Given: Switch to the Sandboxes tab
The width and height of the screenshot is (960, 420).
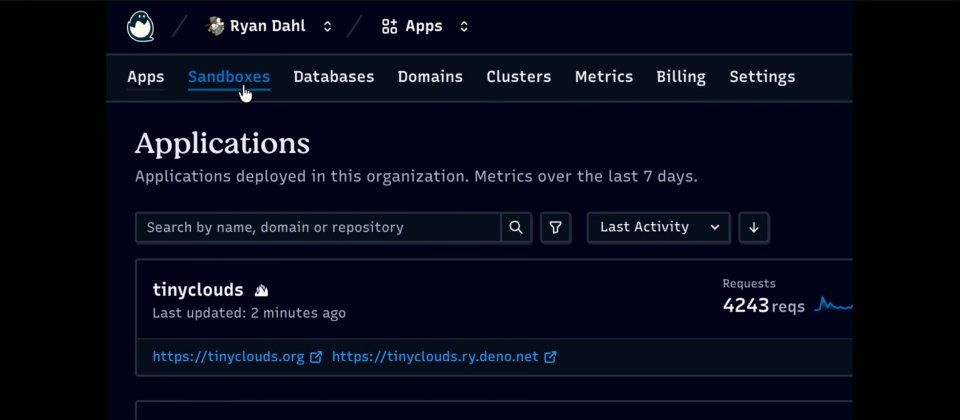Looking at the screenshot, I should click(x=228, y=76).
